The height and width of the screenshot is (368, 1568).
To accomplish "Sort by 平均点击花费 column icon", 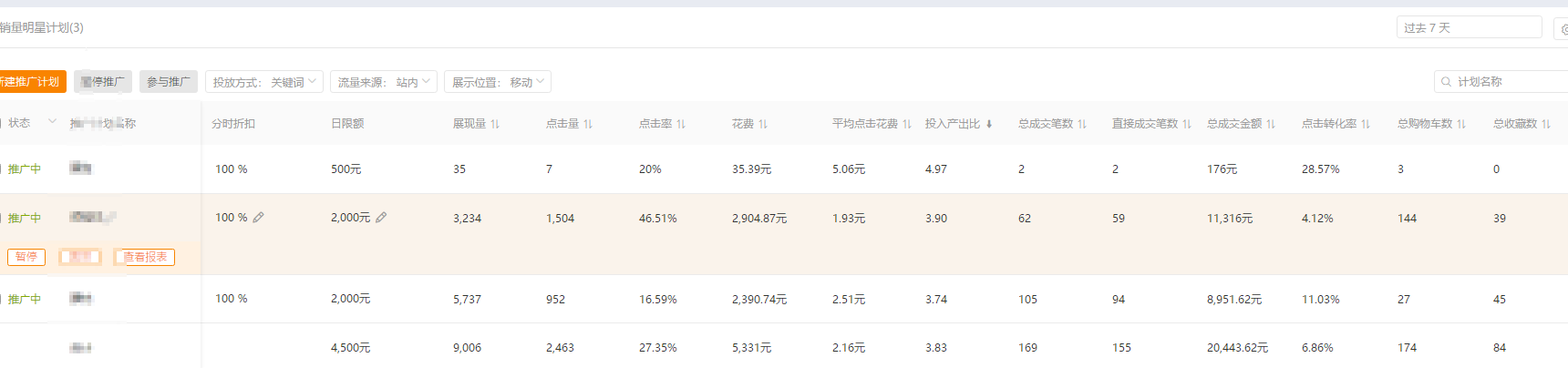I will click(907, 124).
